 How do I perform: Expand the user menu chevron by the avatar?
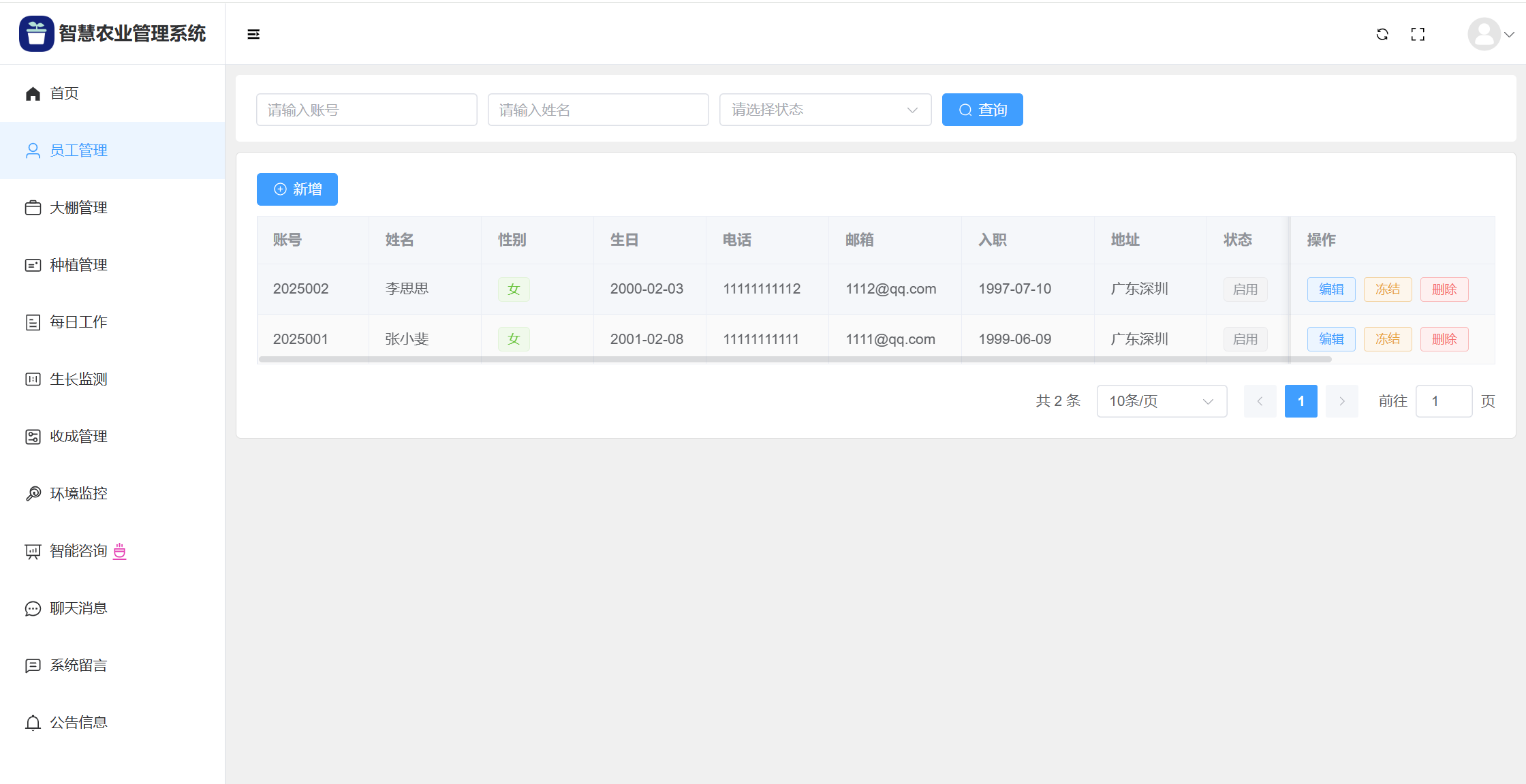(x=1510, y=34)
